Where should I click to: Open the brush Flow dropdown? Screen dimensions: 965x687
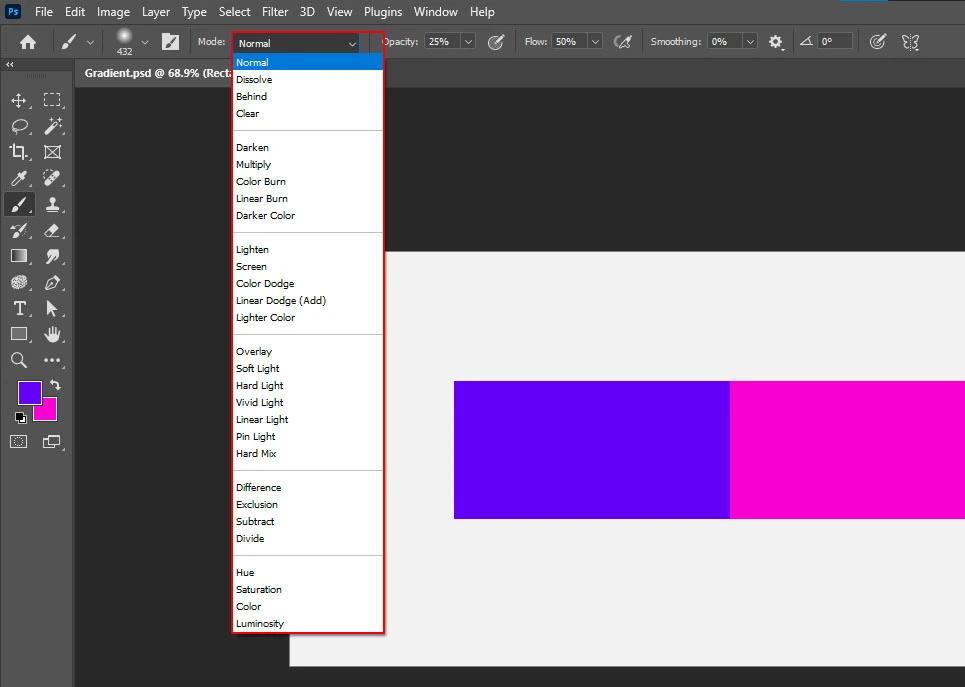tap(595, 41)
